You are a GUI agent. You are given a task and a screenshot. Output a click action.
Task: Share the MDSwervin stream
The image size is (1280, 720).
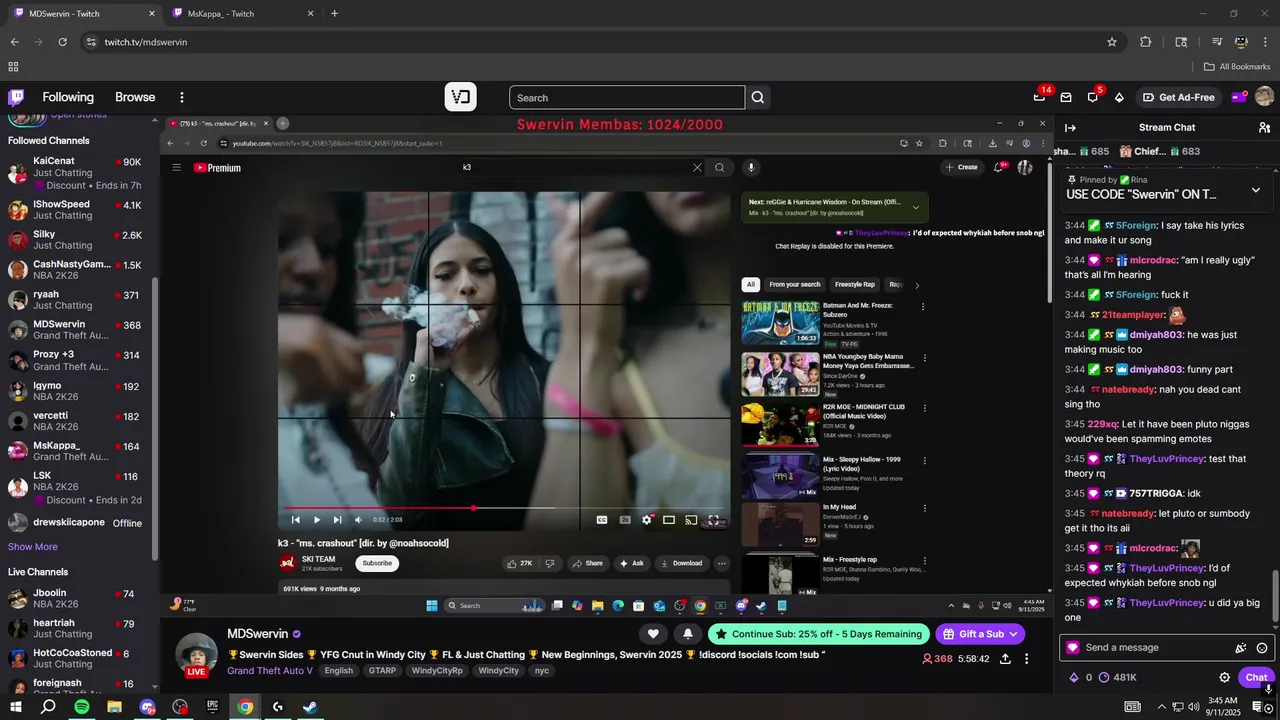pyautogui.click(x=1005, y=659)
